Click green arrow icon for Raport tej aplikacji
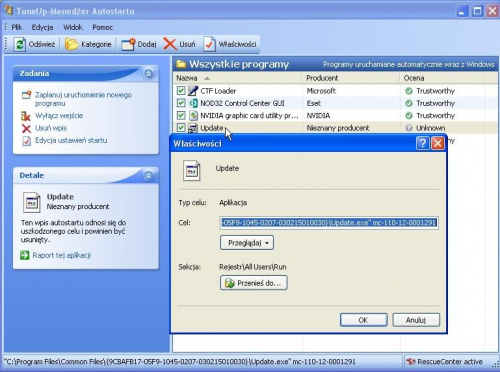The width and height of the screenshot is (500, 372). click(x=25, y=255)
